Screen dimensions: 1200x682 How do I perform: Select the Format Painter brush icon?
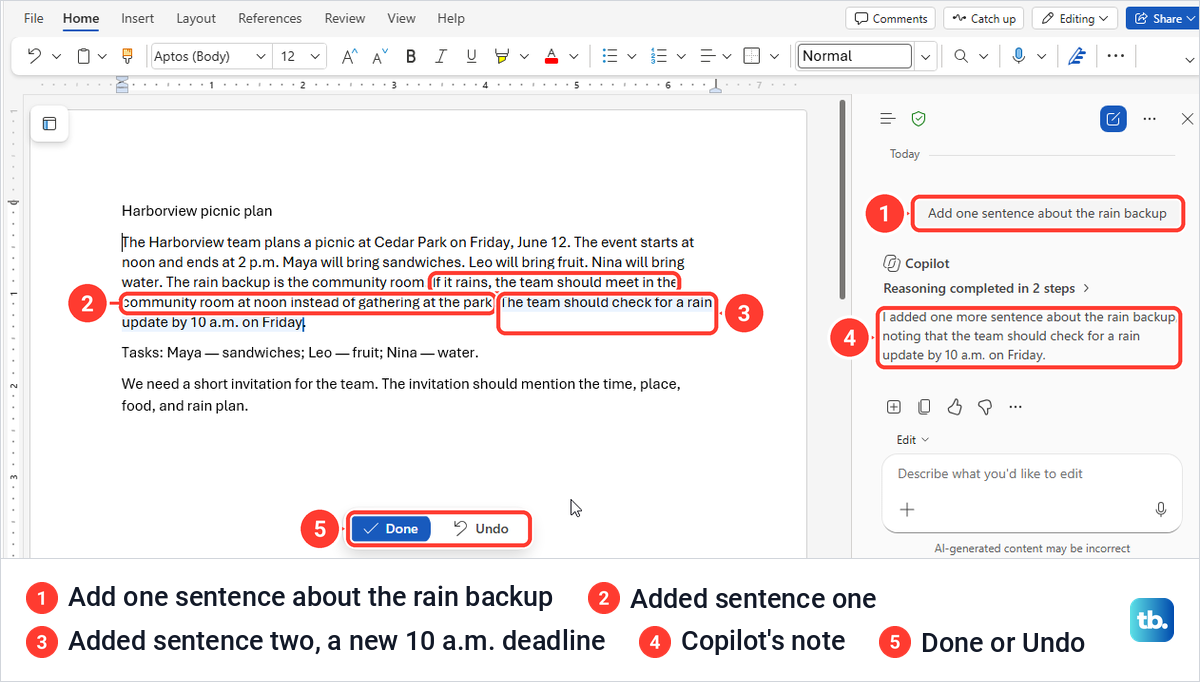tap(127, 56)
